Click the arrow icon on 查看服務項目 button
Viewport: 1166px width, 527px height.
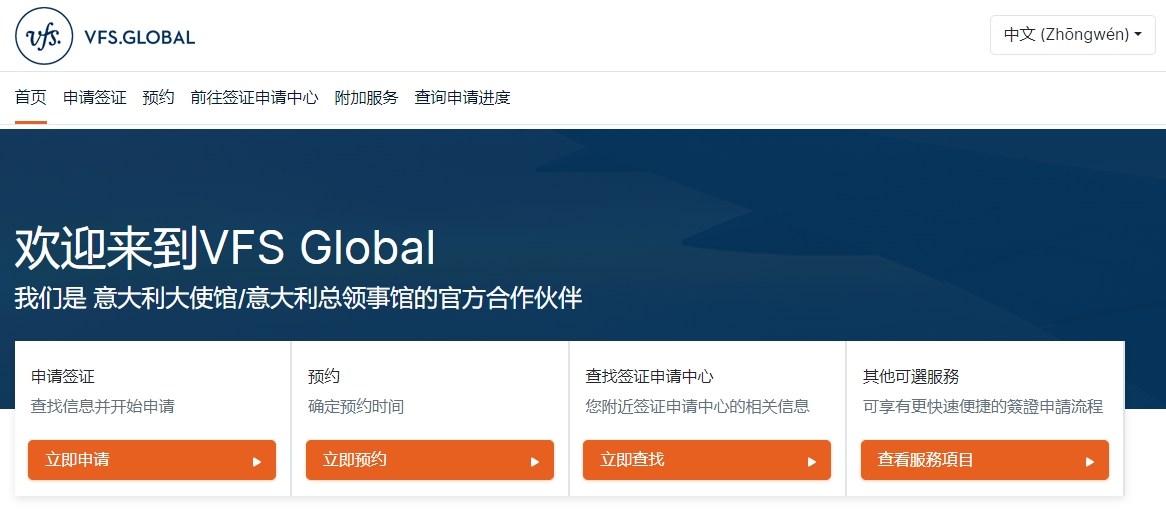click(1089, 462)
